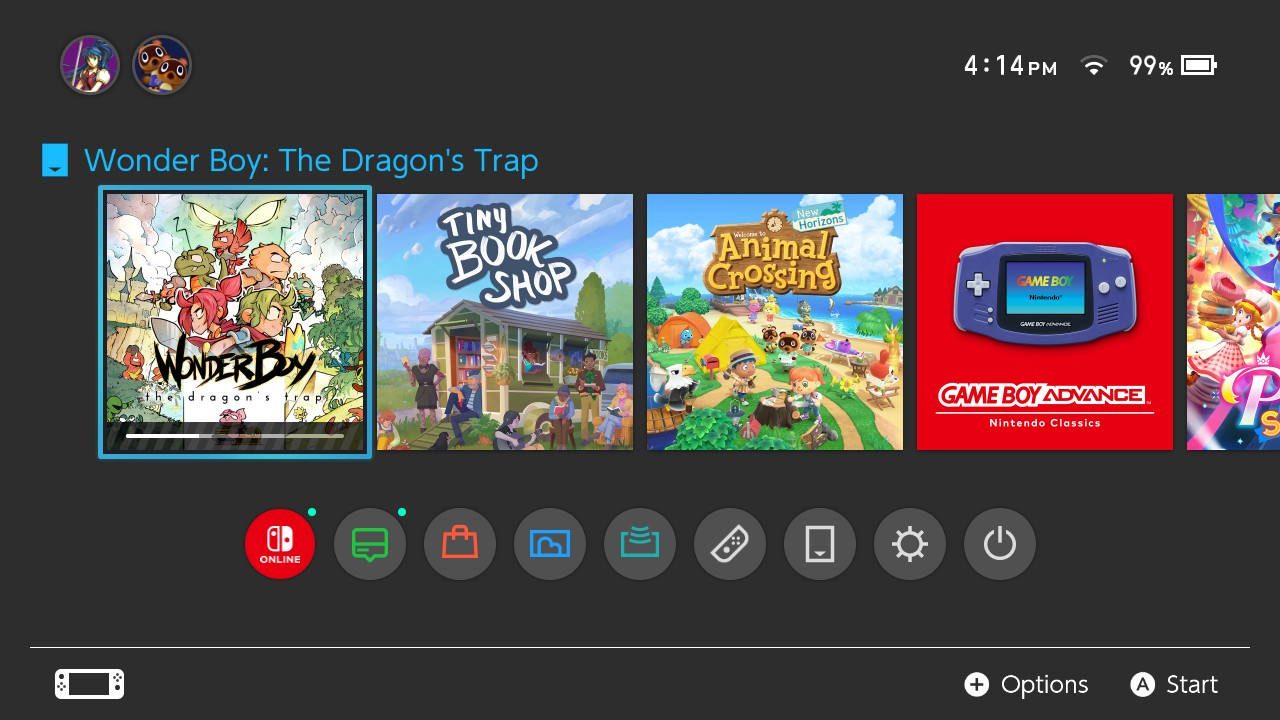1280x720 pixels.
Task: Open the GameShare icon
Action: coord(640,544)
